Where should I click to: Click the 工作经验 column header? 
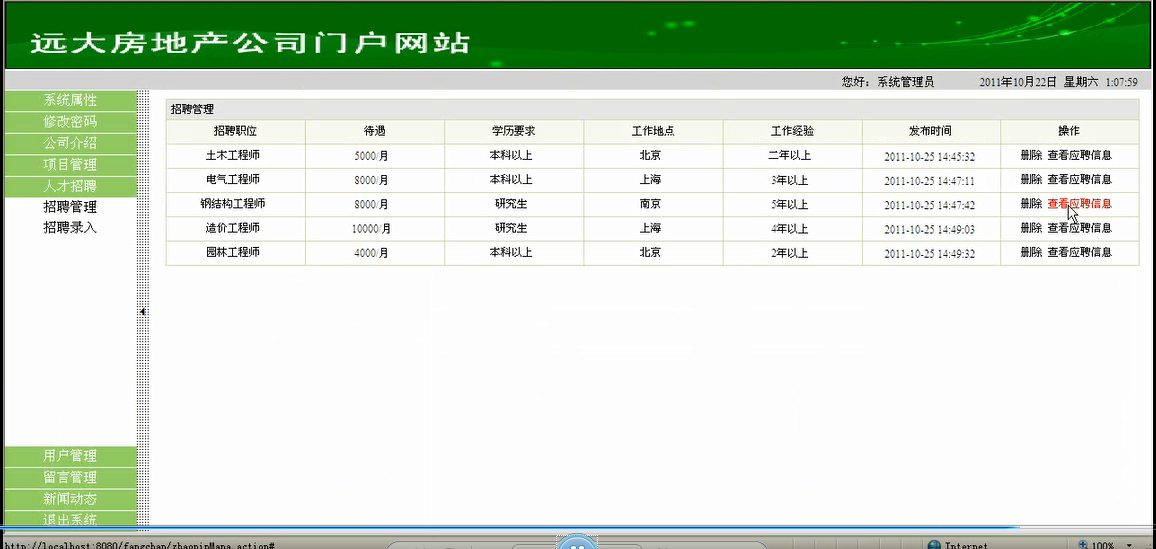793,131
